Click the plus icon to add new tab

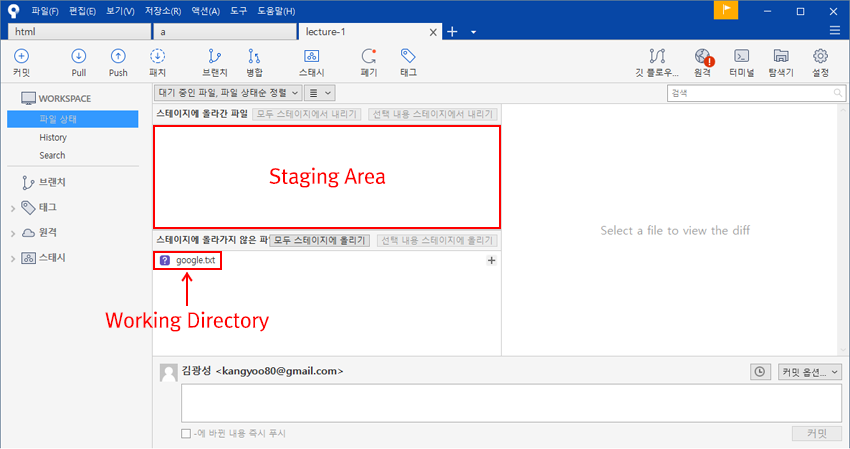(452, 32)
